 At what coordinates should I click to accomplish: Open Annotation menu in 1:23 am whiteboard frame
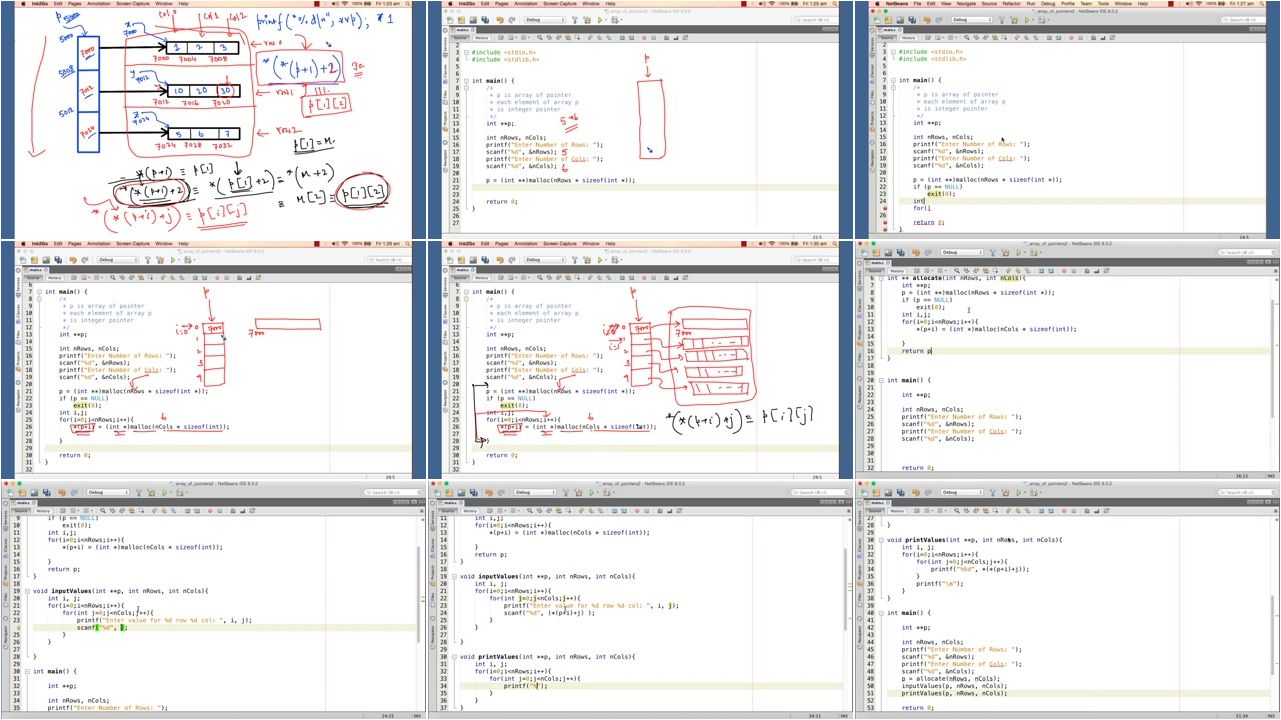(x=99, y=4)
